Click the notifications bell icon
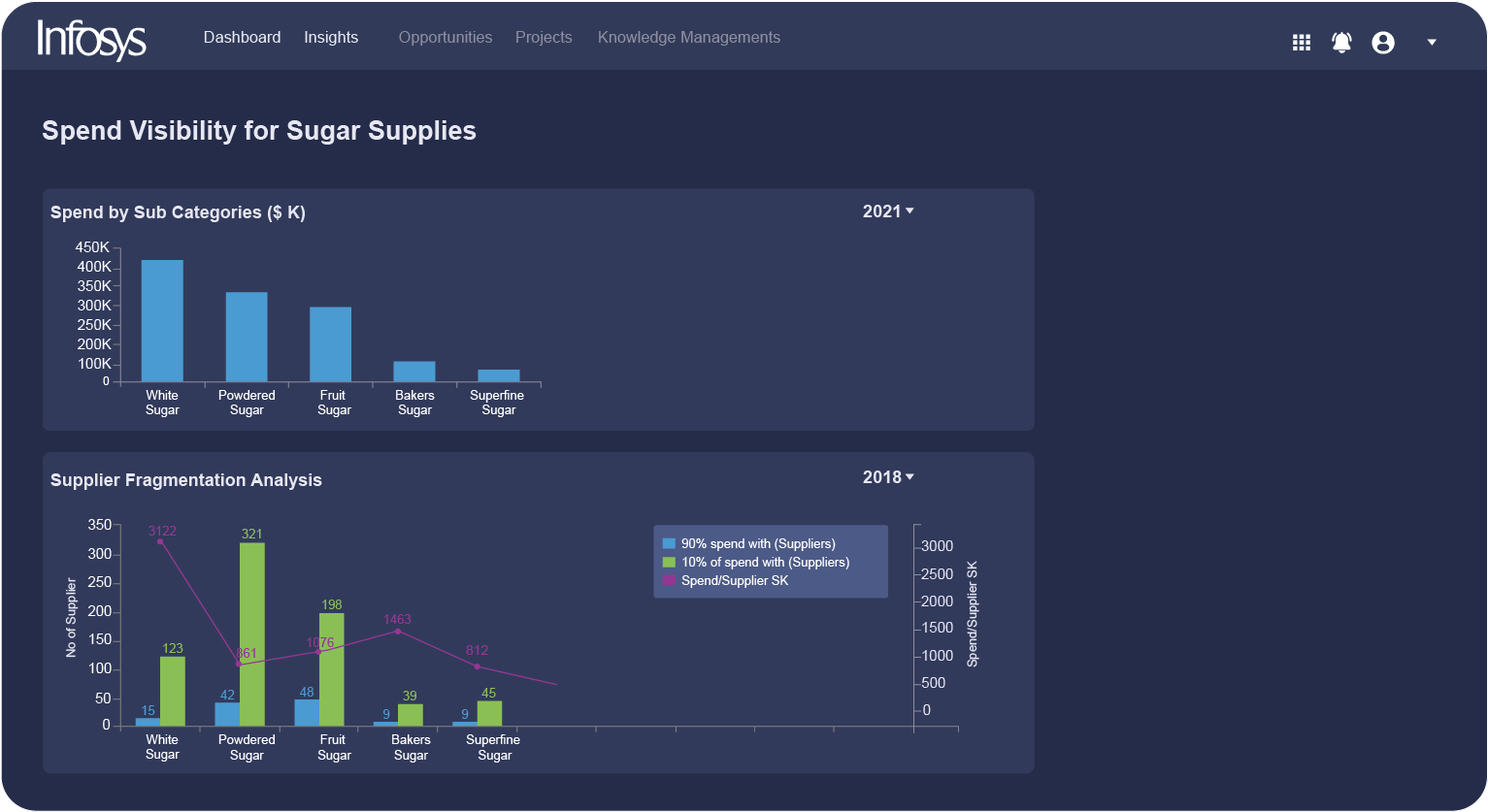This screenshot has height=812, width=1488. click(1341, 43)
